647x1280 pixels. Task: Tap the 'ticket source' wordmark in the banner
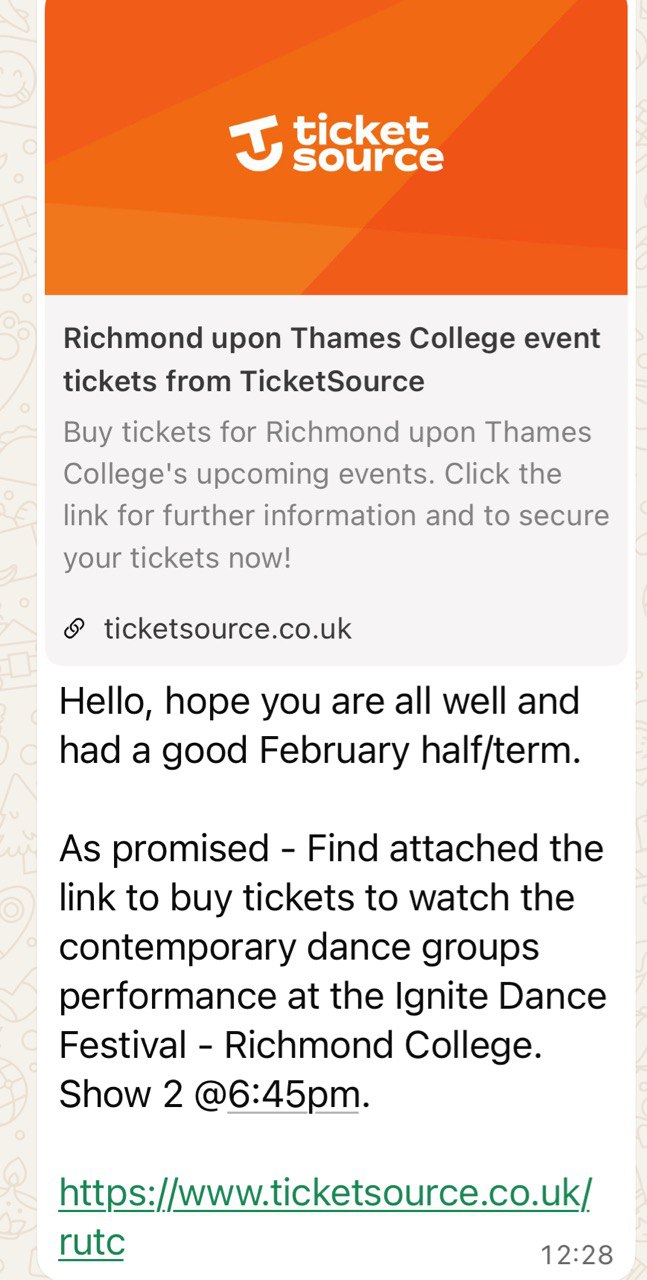pyautogui.click(x=366, y=143)
